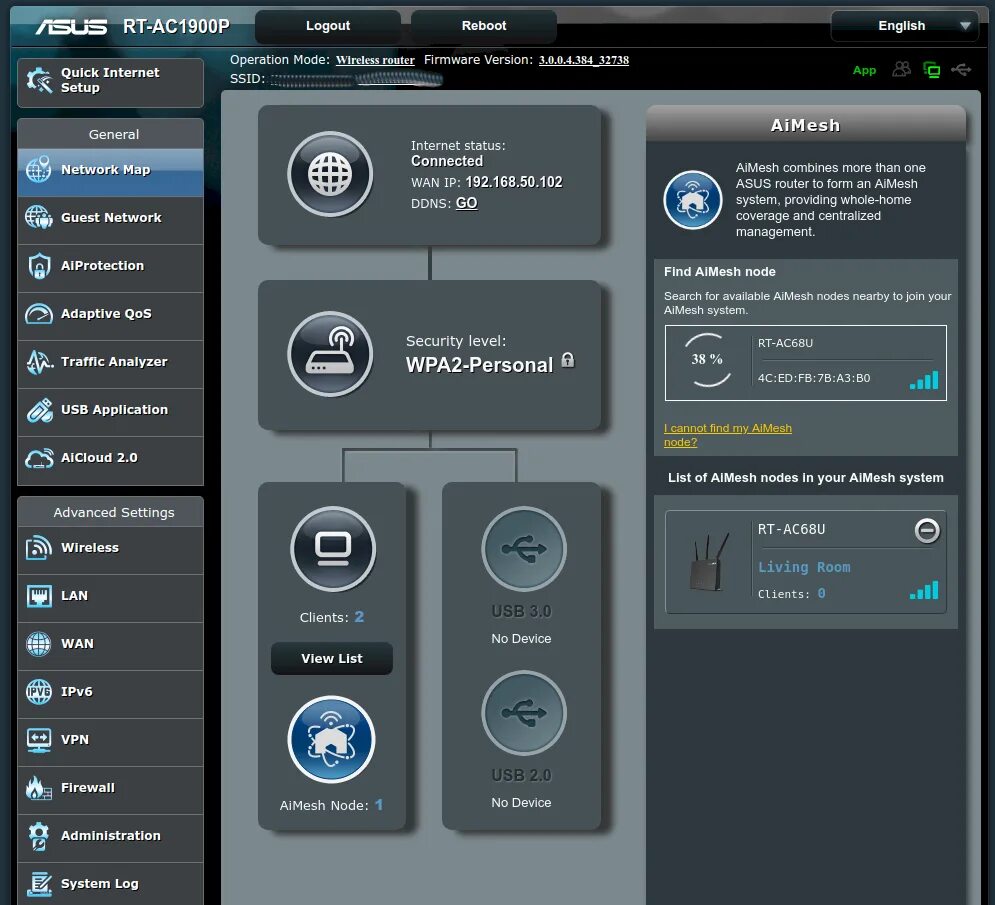The height and width of the screenshot is (905, 995).
Task: Click the Internet status globe icon
Action: tap(330, 174)
